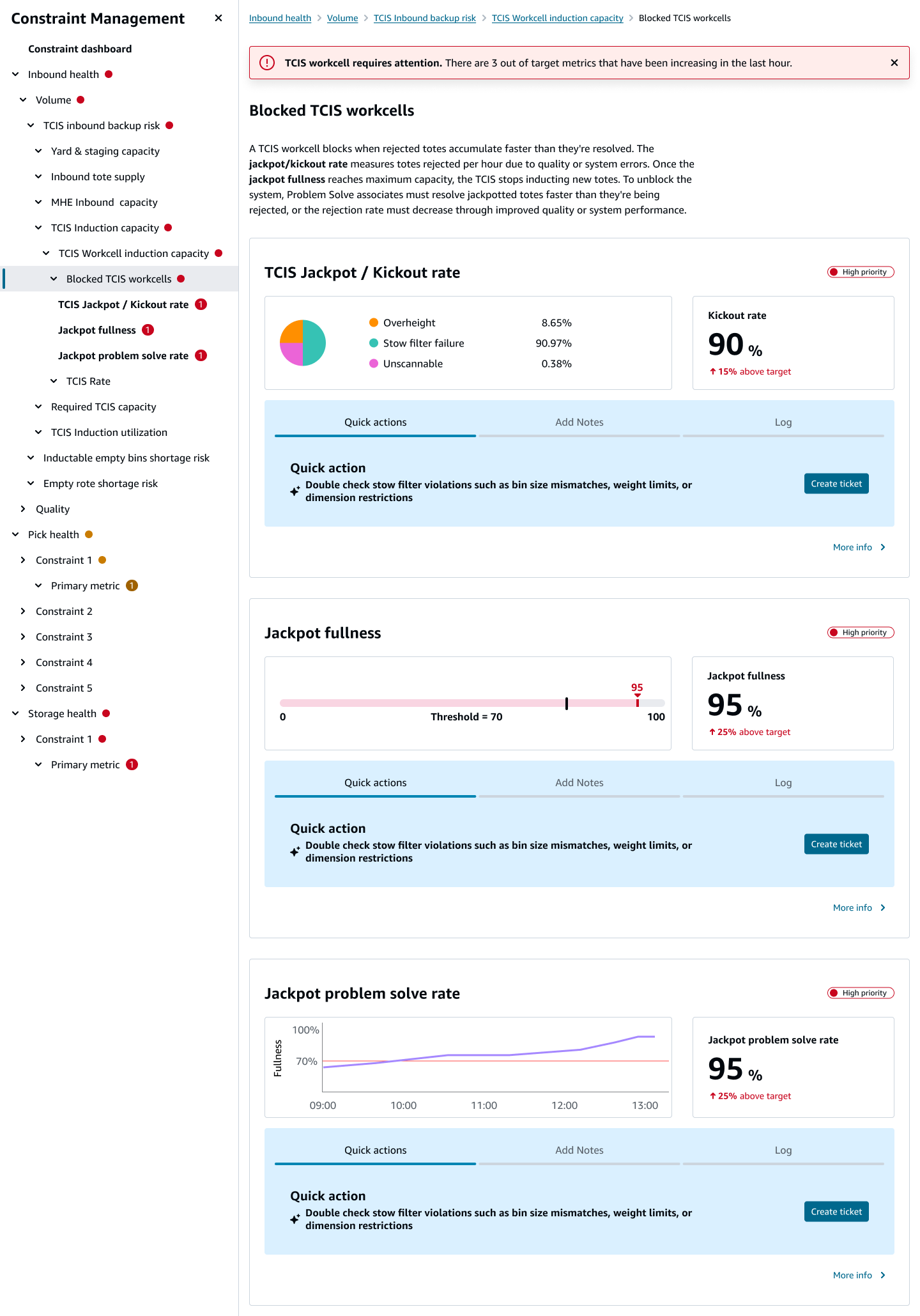The height and width of the screenshot is (1316, 920).
Task: Expand Yard & staging capacity node
Action: point(38,151)
